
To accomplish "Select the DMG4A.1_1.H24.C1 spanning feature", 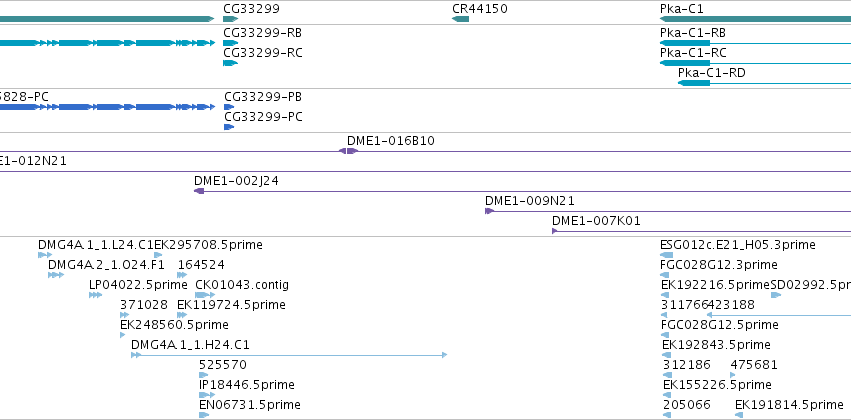I will [x=289, y=355].
